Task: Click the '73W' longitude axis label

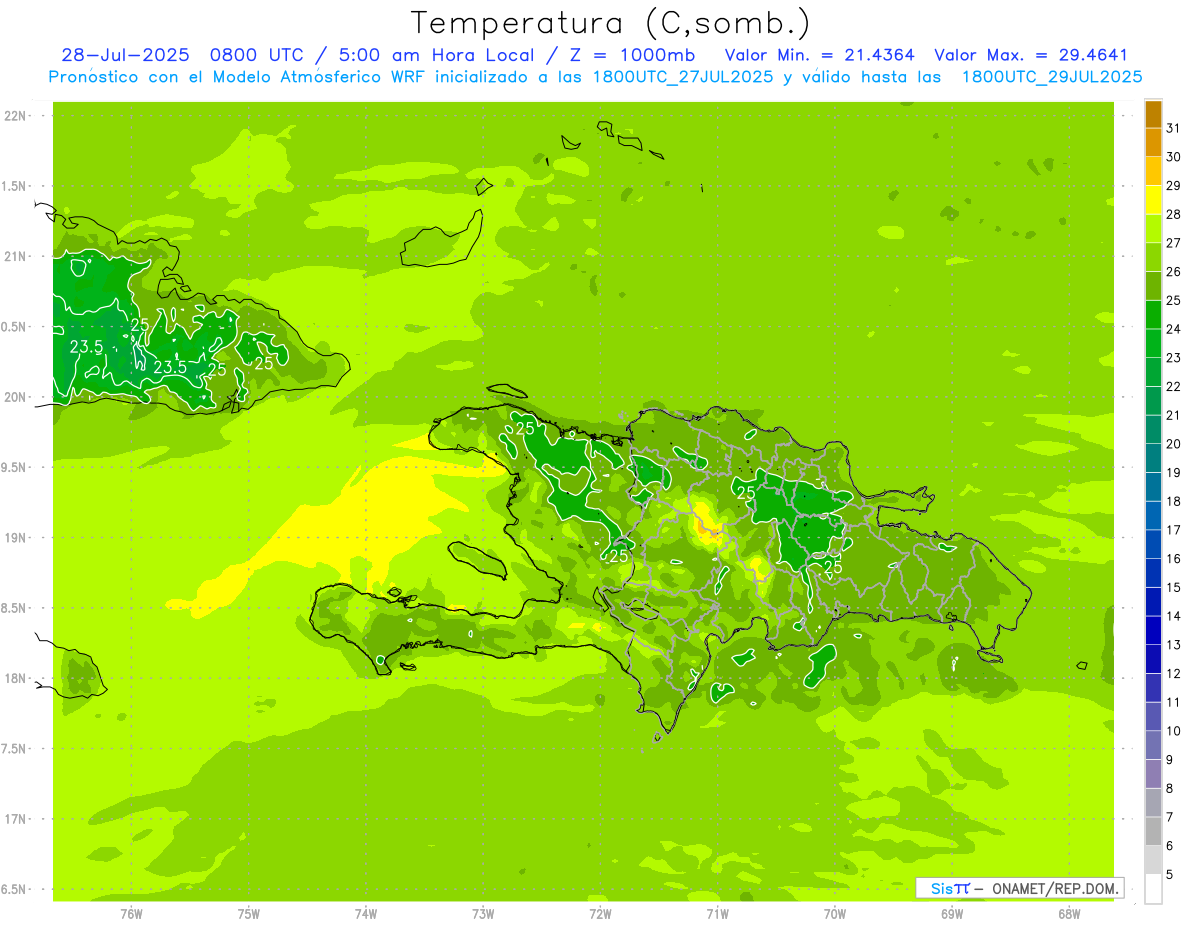Action: 483,914
